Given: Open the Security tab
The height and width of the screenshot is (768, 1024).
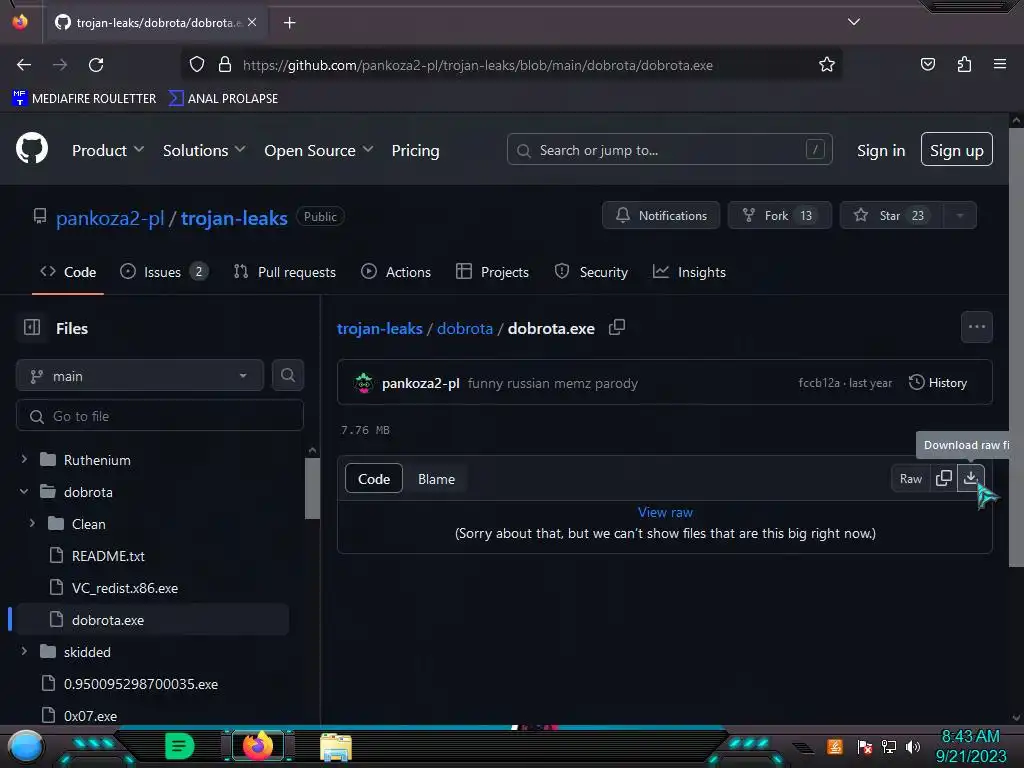Looking at the screenshot, I should click(x=591, y=272).
